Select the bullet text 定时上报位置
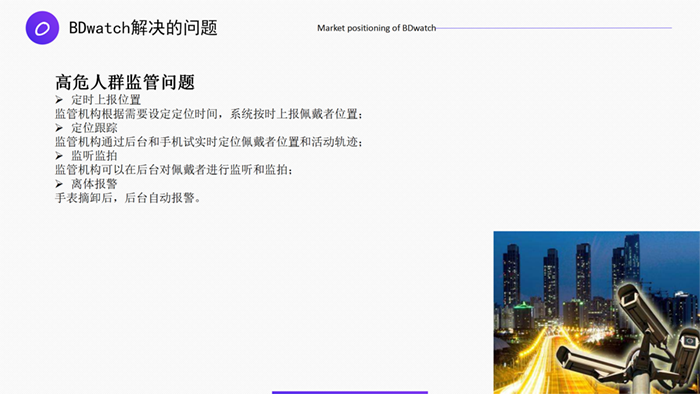 (106, 100)
